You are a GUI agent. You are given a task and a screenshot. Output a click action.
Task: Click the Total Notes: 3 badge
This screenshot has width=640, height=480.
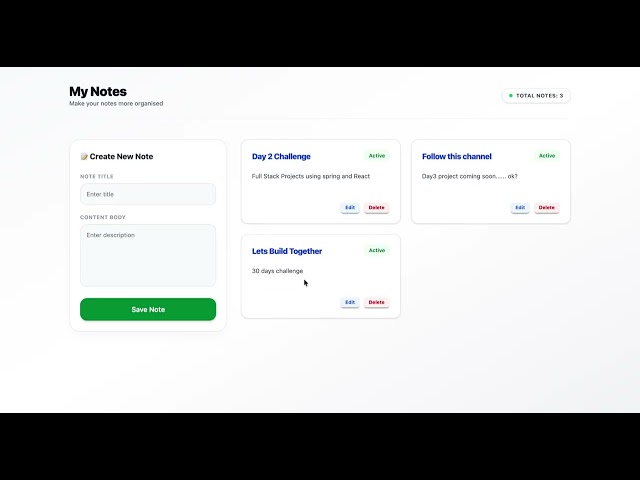(x=536, y=96)
